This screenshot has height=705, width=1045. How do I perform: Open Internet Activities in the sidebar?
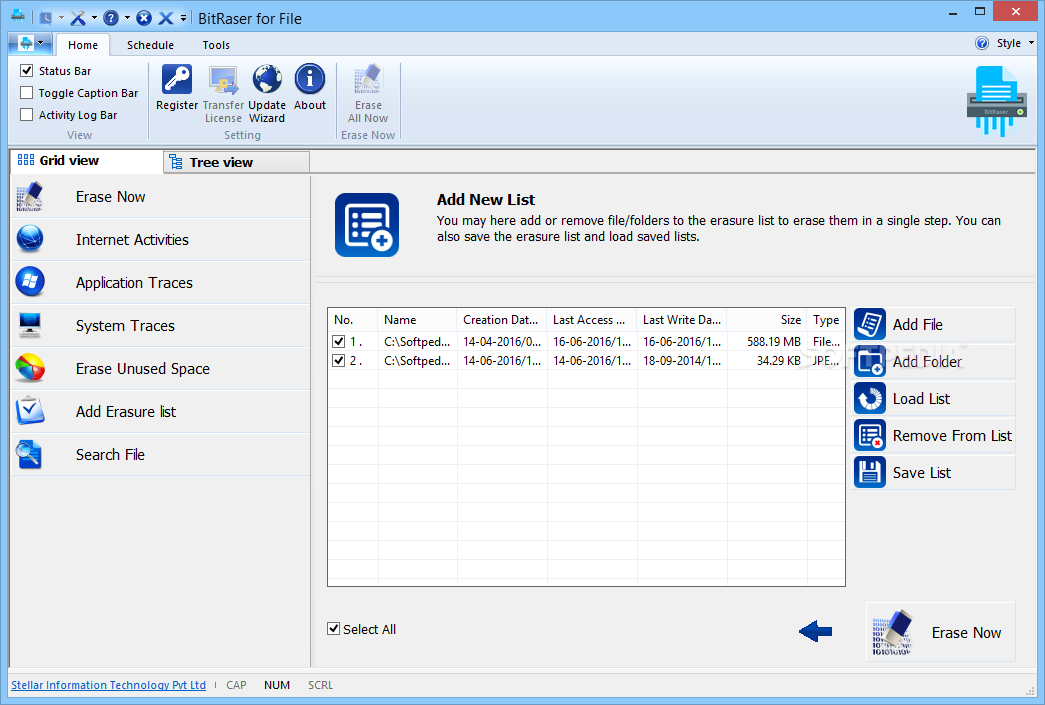pyautogui.click(x=161, y=240)
